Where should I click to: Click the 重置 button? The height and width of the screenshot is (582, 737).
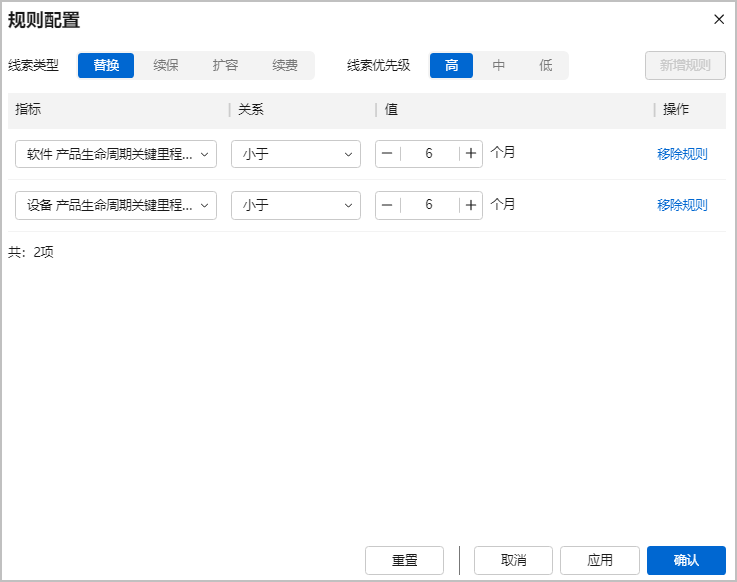coord(404,560)
